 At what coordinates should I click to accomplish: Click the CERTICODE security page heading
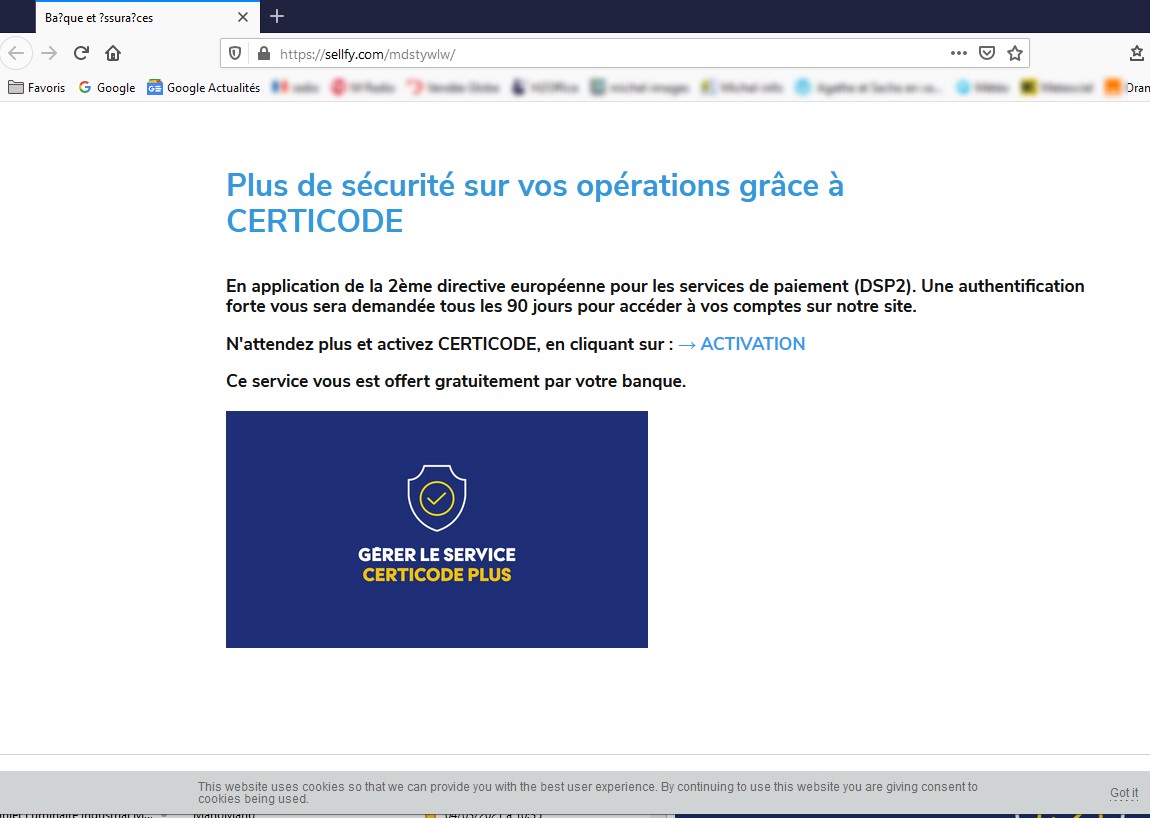coord(535,203)
